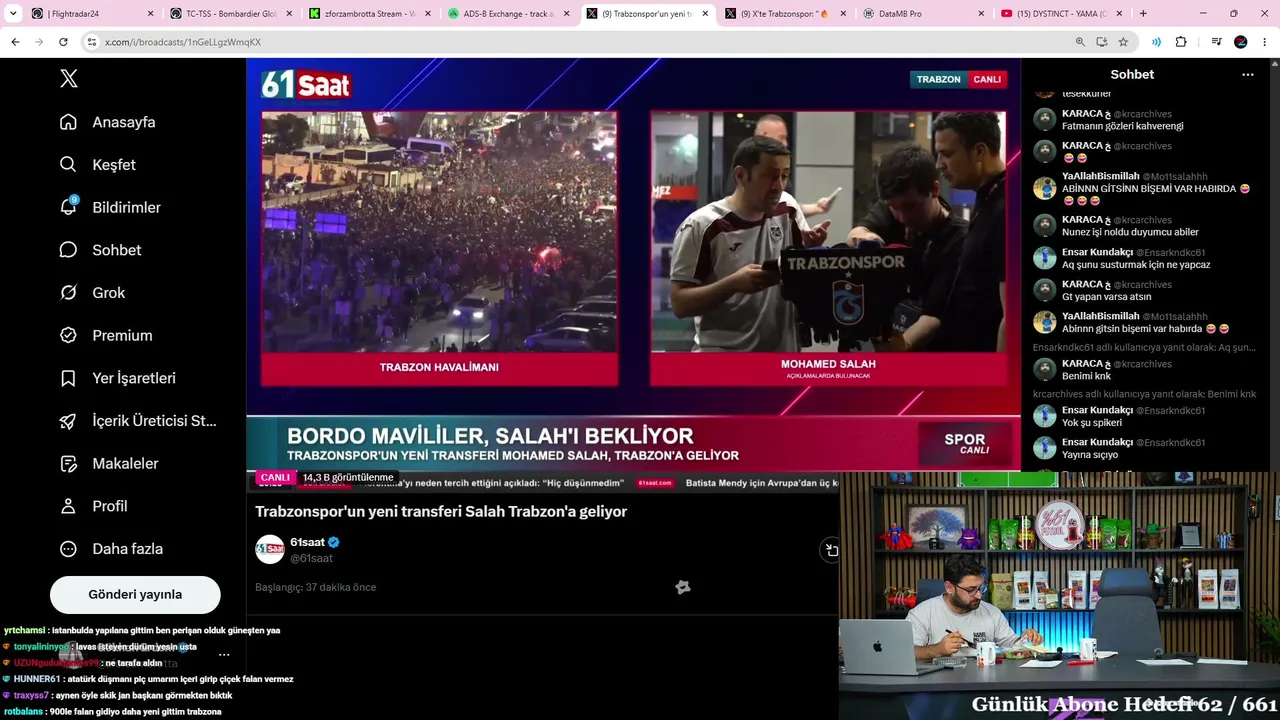Open the @61saat handle link

click(x=311, y=558)
